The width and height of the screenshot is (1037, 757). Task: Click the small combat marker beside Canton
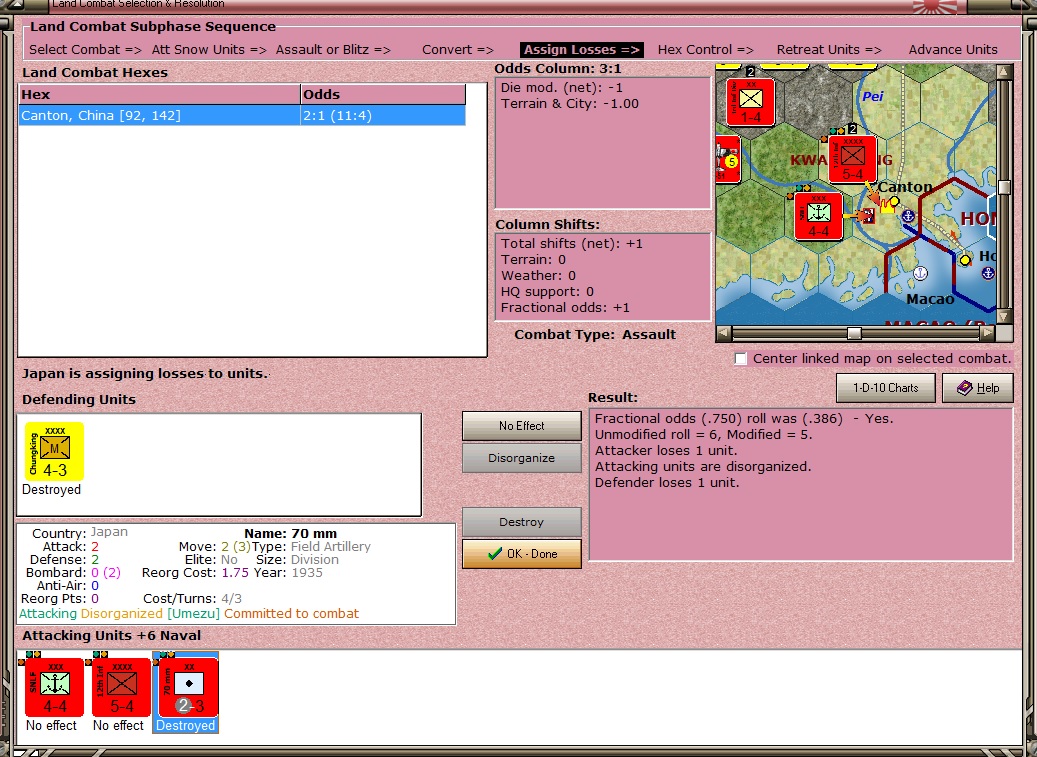(x=868, y=216)
